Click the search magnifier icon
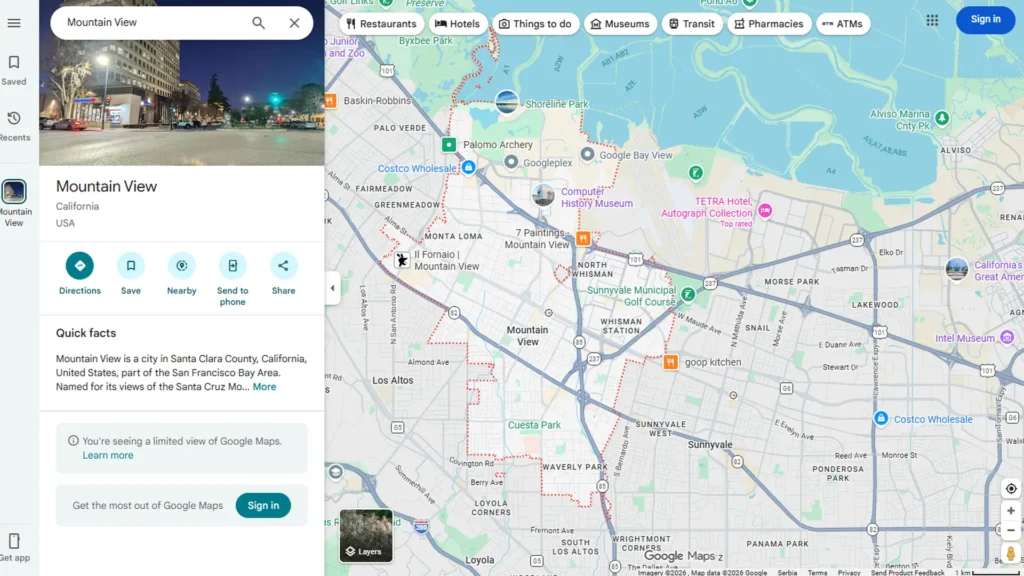The width and height of the screenshot is (1024, 576). point(258,22)
